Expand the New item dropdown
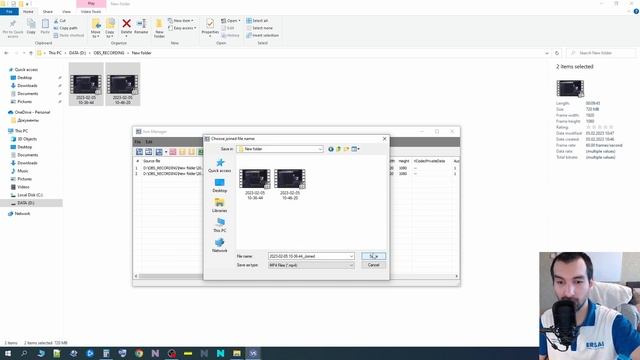 coord(181,20)
